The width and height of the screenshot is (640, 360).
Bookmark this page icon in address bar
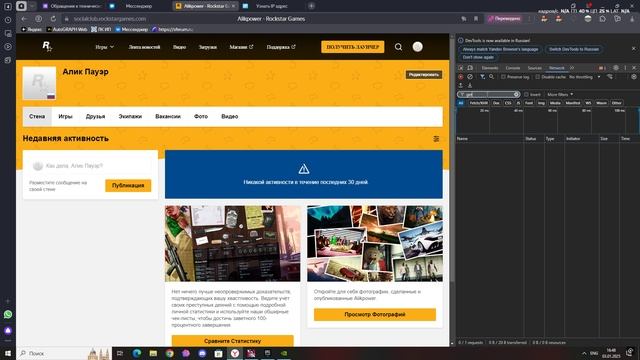click(x=476, y=19)
